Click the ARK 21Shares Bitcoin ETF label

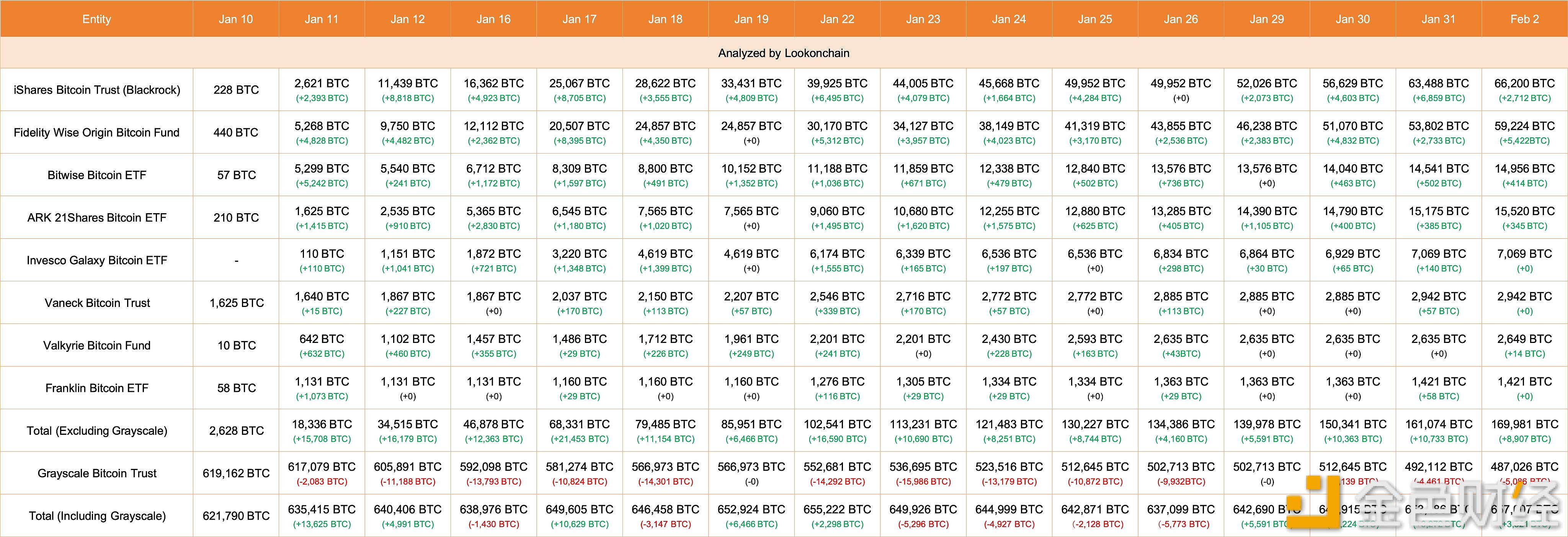[97, 217]
